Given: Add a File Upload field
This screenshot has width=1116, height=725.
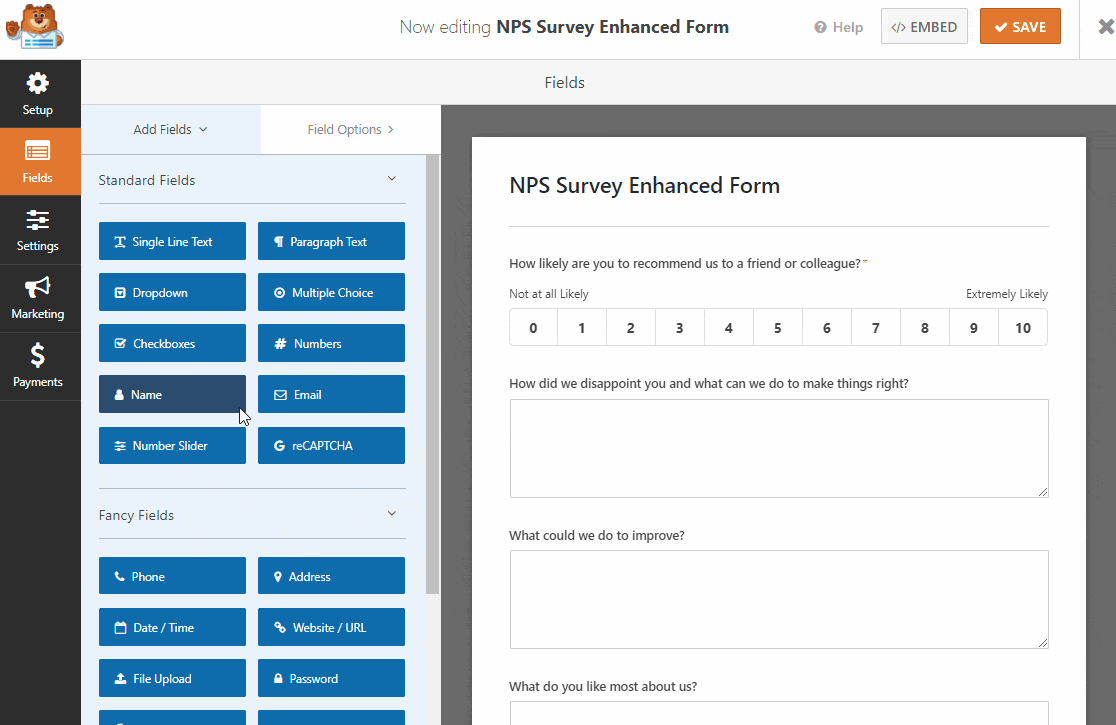Looking at the screenshot, I should coord(172,678).
